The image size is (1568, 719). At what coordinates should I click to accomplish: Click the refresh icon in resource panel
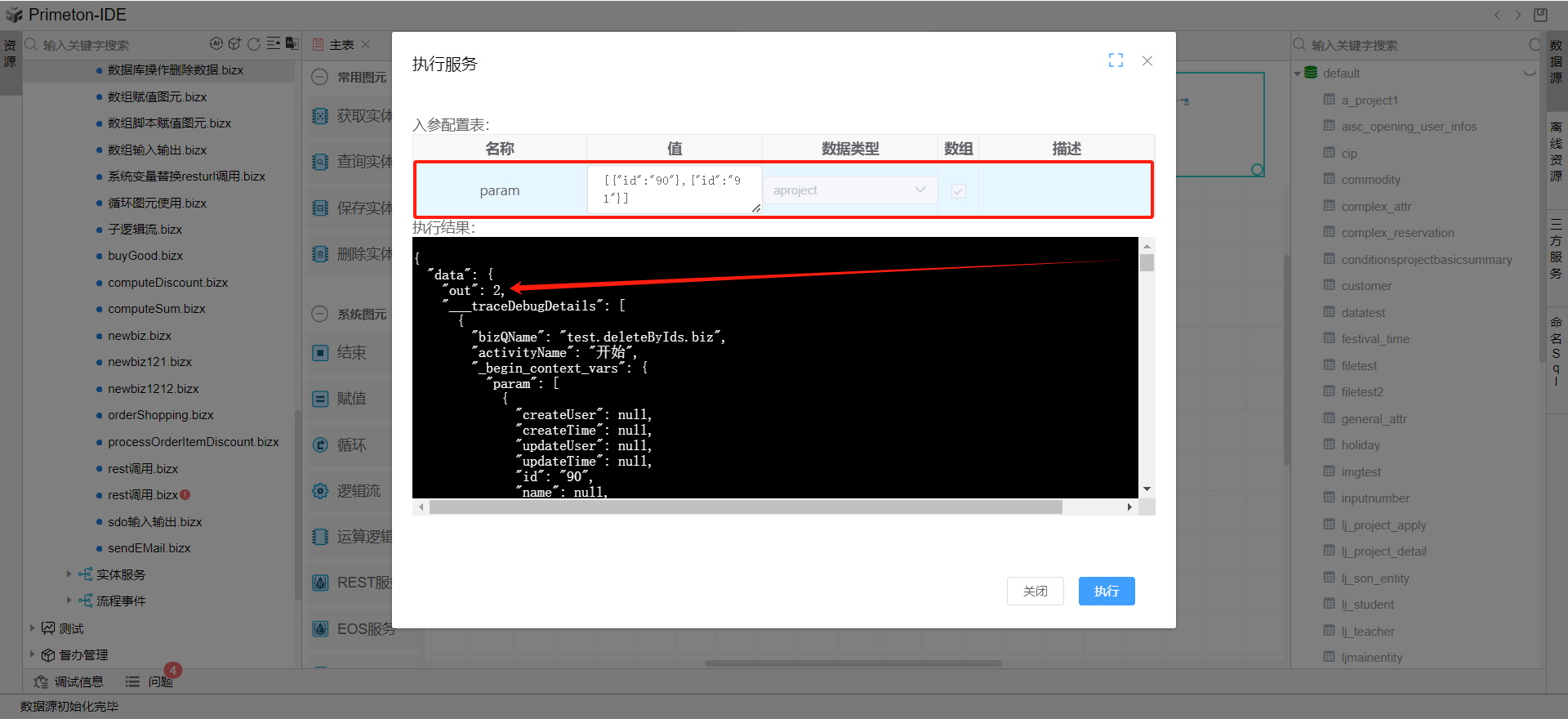tap(254, 44)
